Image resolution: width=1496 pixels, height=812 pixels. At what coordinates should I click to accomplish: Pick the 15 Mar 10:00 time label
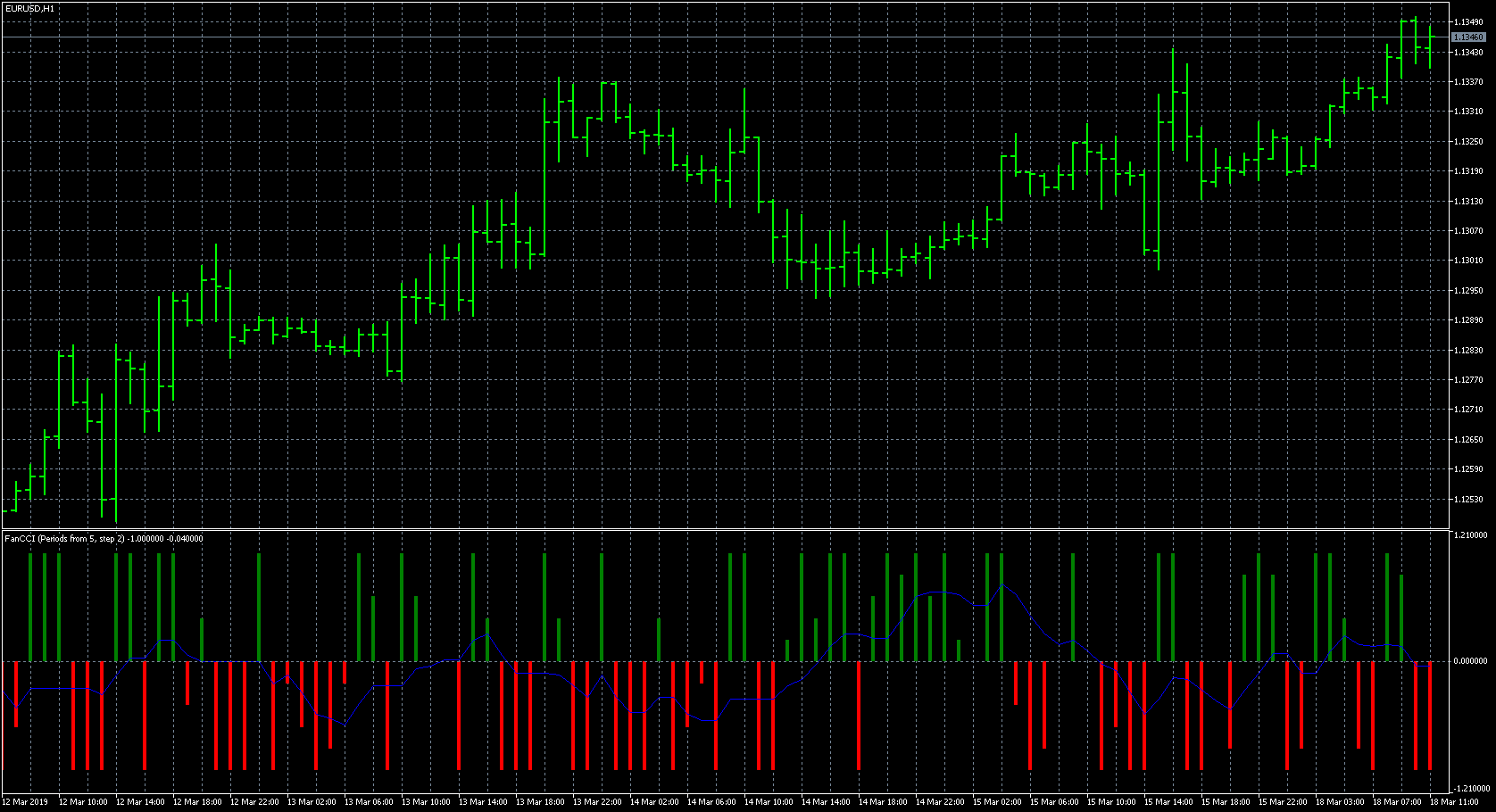coord(1111,802)
